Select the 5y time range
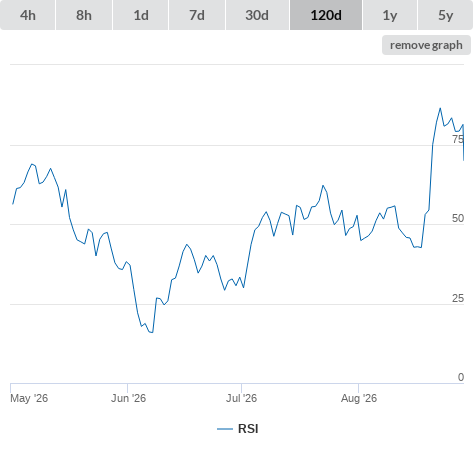 445,15
